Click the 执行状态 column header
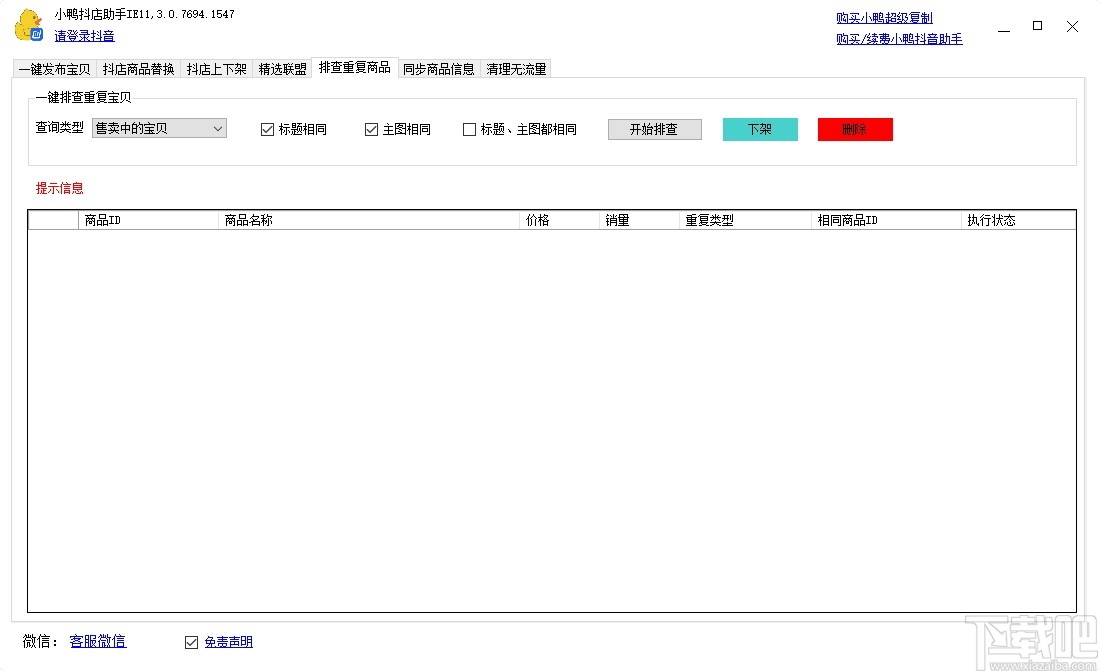Viewport: 1100px width, 671px height. click(x=1018, y=220)
